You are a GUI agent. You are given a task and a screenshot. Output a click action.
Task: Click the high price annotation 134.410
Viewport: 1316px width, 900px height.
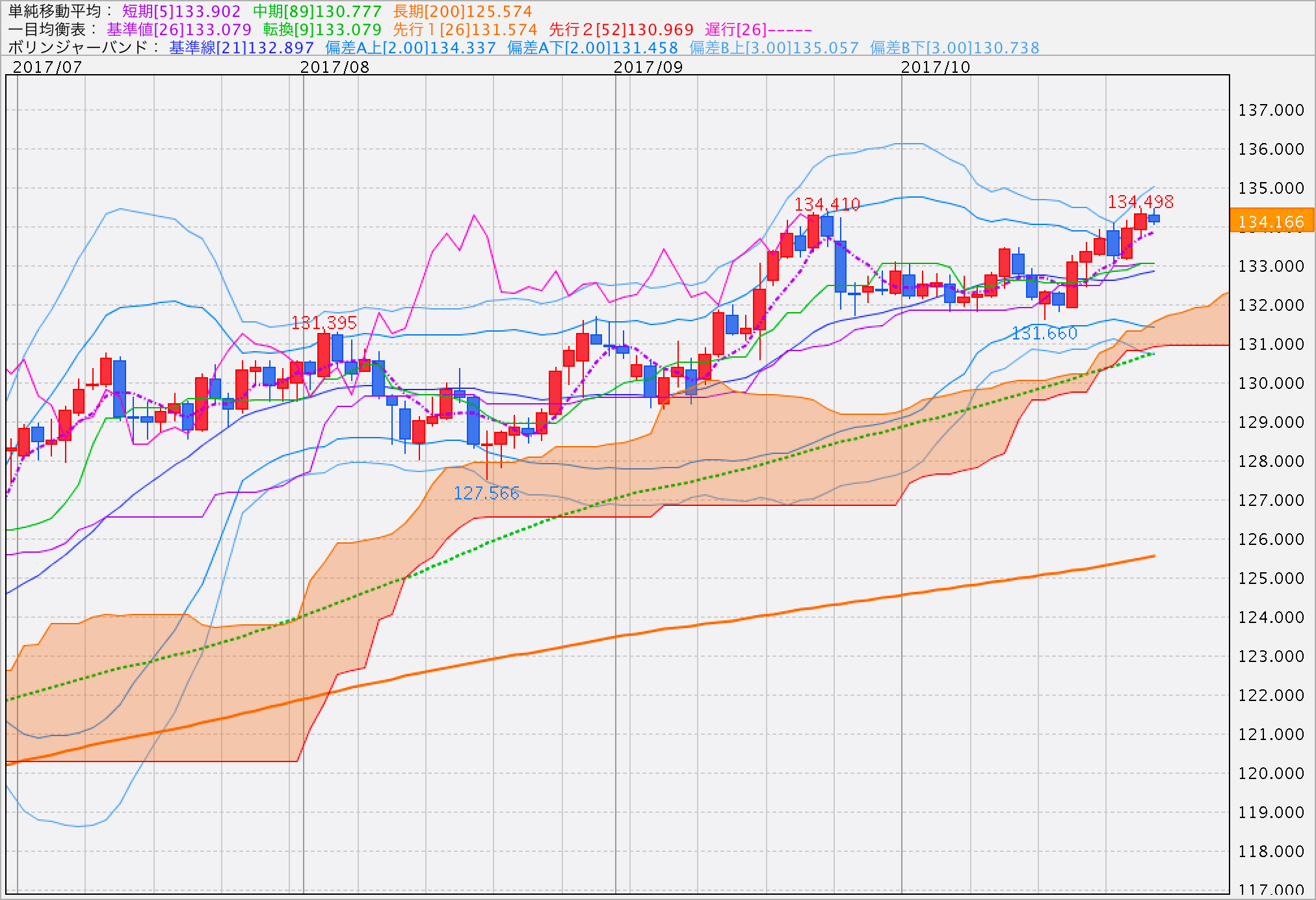827,204
